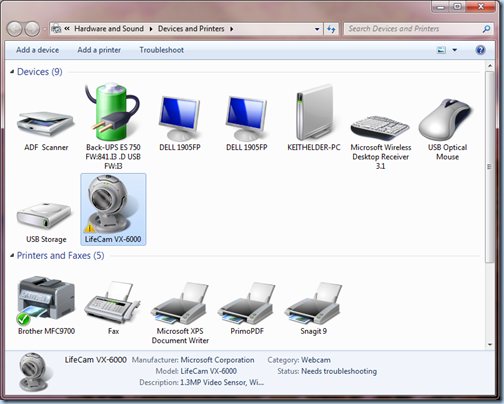The image size is (504, 404).
Task: Select the KEITHELDER-PC computer icon
Action: pos(315,112)
